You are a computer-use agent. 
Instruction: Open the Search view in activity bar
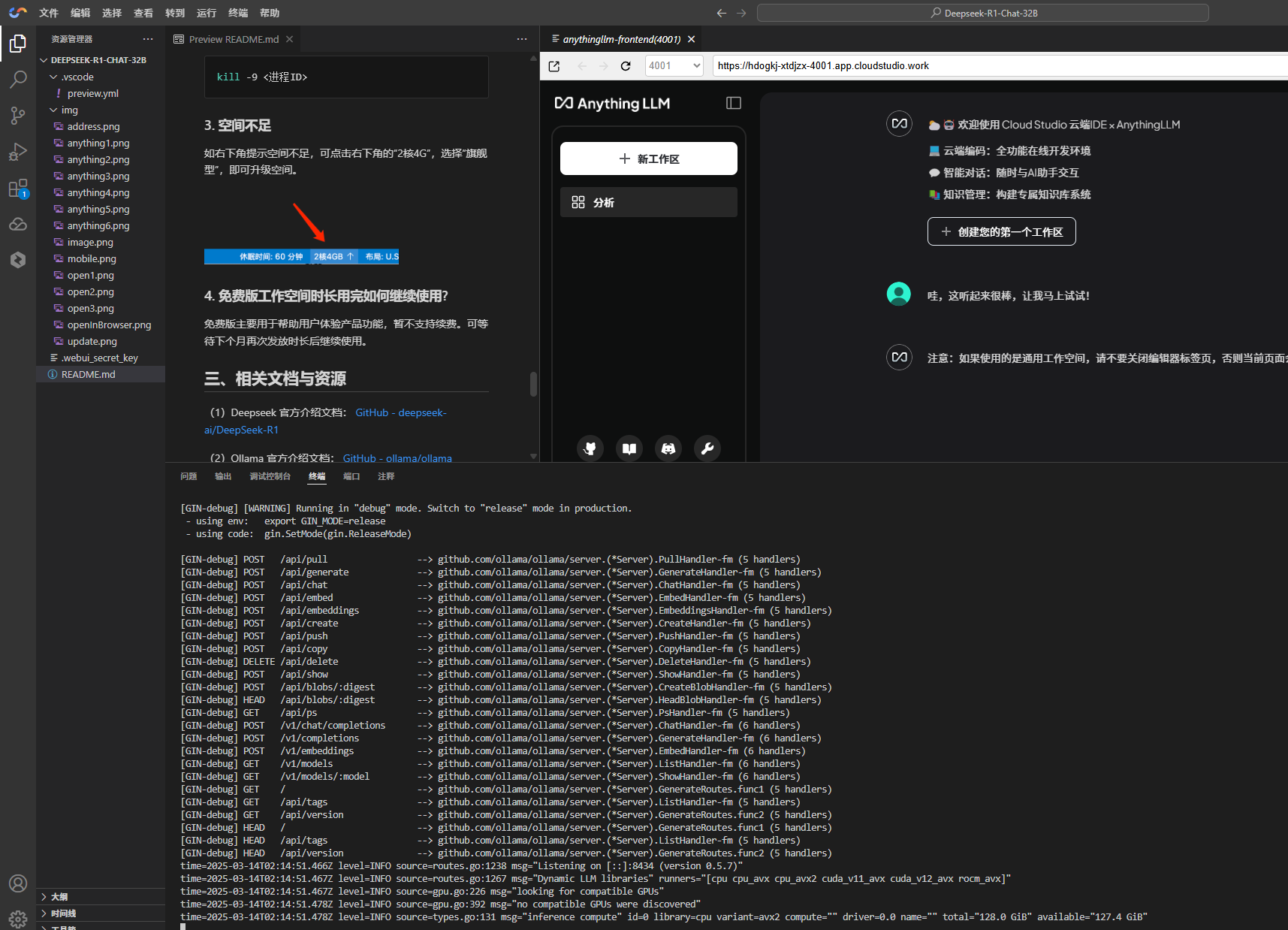(18, 80)
